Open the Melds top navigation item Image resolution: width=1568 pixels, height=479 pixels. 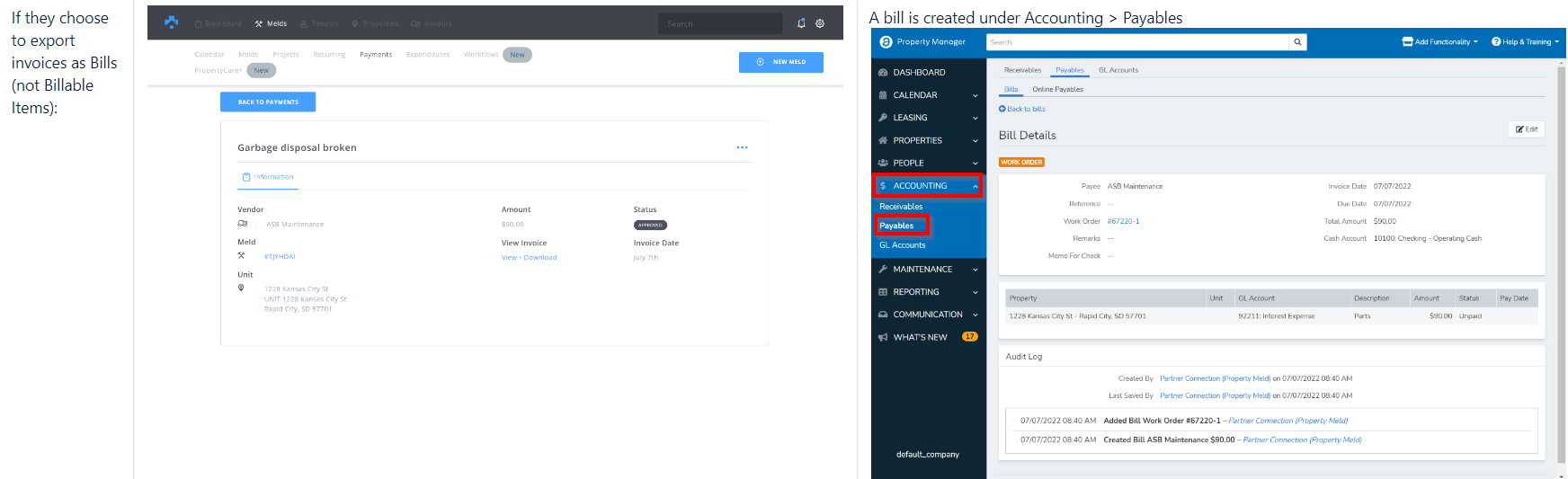[271, 23]
